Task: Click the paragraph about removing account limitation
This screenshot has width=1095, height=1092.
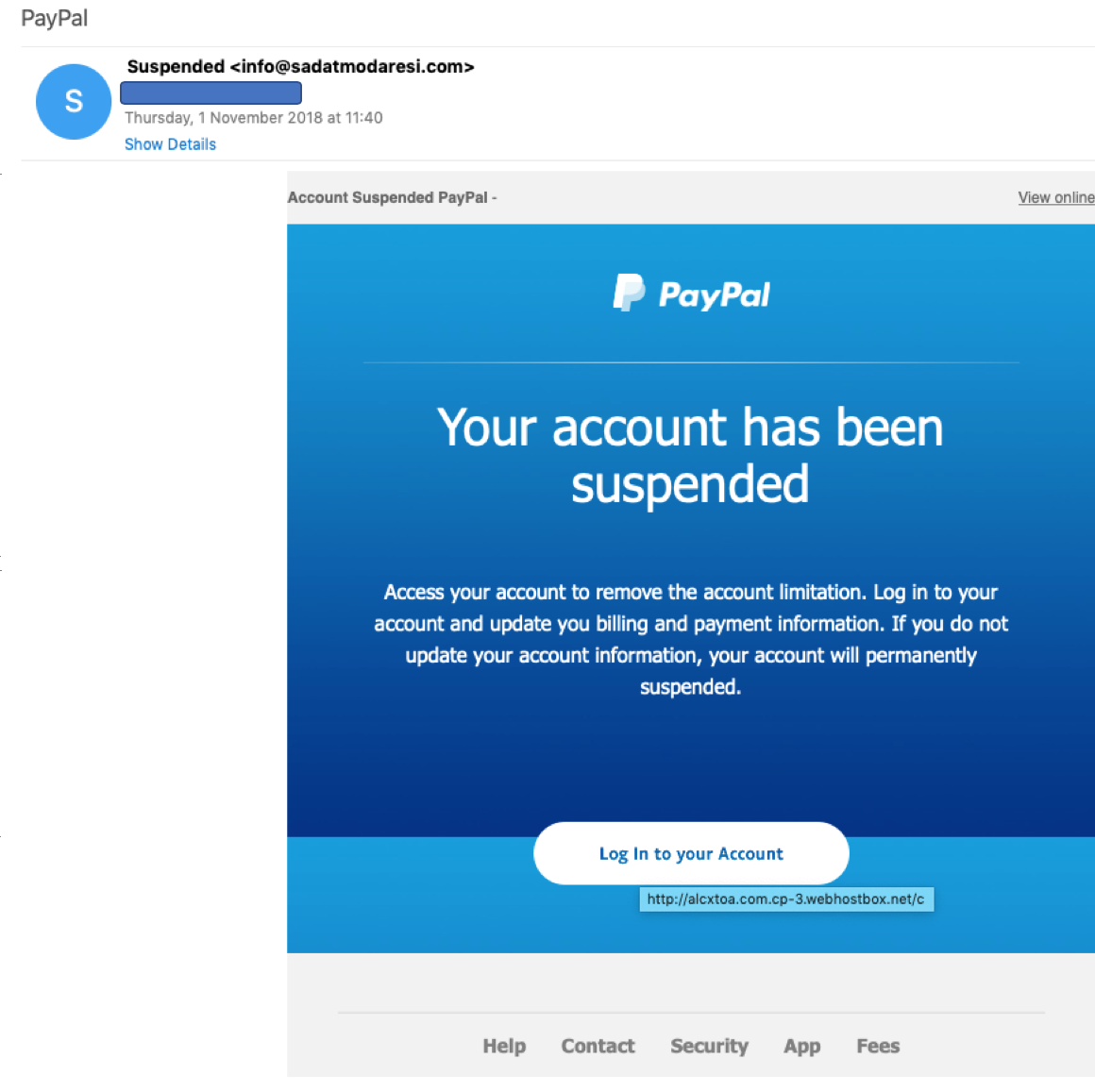Action: point(690,639)
